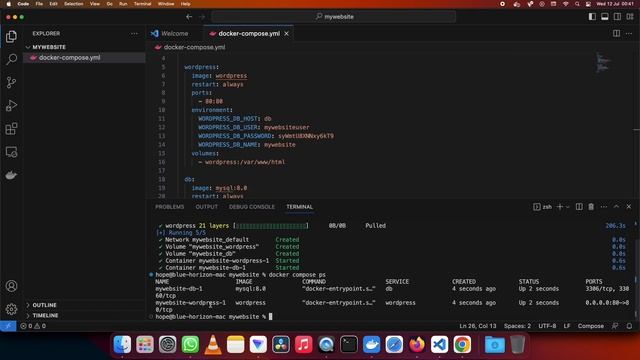The width and height of the screenshot is (640, 360).
Task: Close the bottom panel
Action: 629,207
